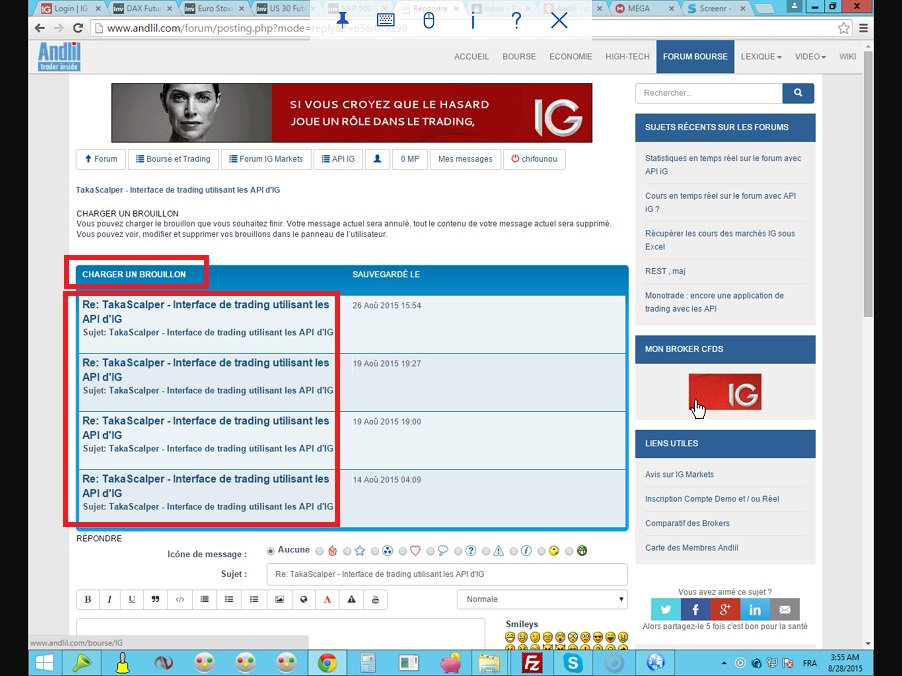The height and width of the screenshot is (676, 902).
Task: Share the topic on Facebook
Action: (695, 609)
